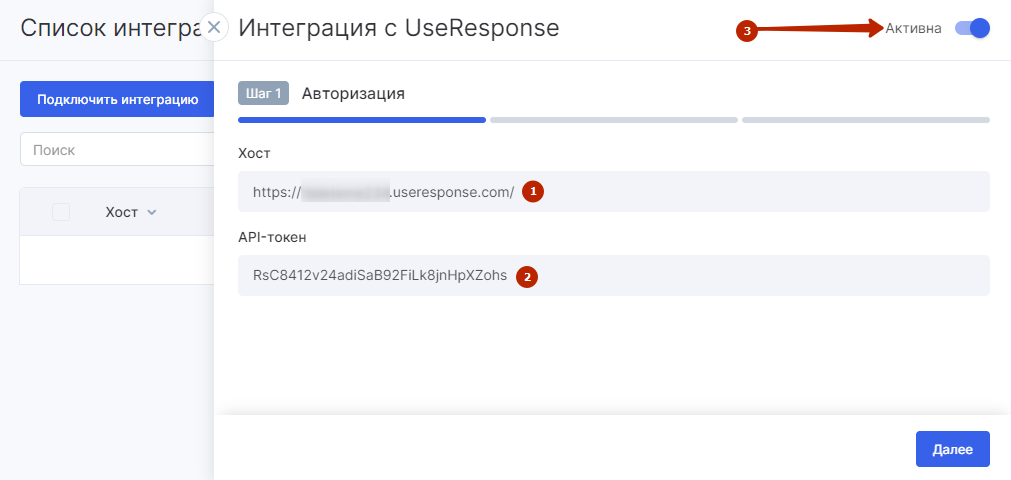Image resolution: width=1011 pixels, height=480 pixels.
Task: Select the first step progress segment
Action: tap(362, 120)
